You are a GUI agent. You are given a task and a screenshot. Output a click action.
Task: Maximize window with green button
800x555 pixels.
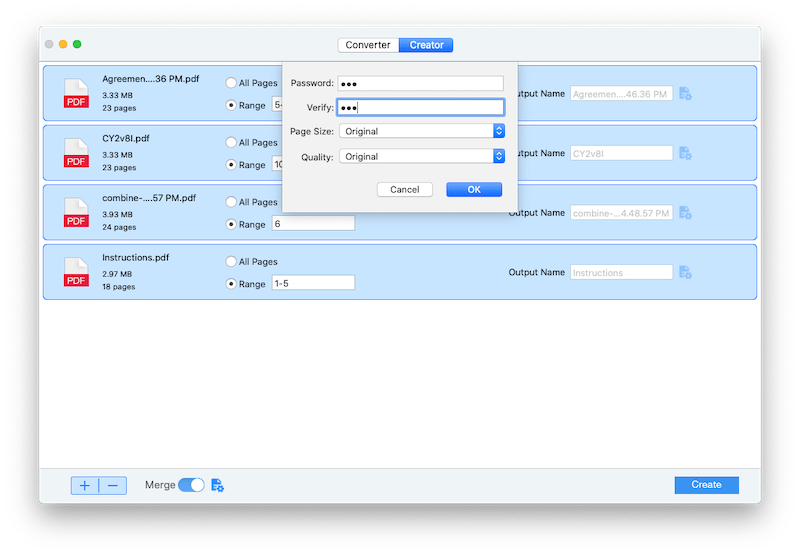tap(77, 44)
